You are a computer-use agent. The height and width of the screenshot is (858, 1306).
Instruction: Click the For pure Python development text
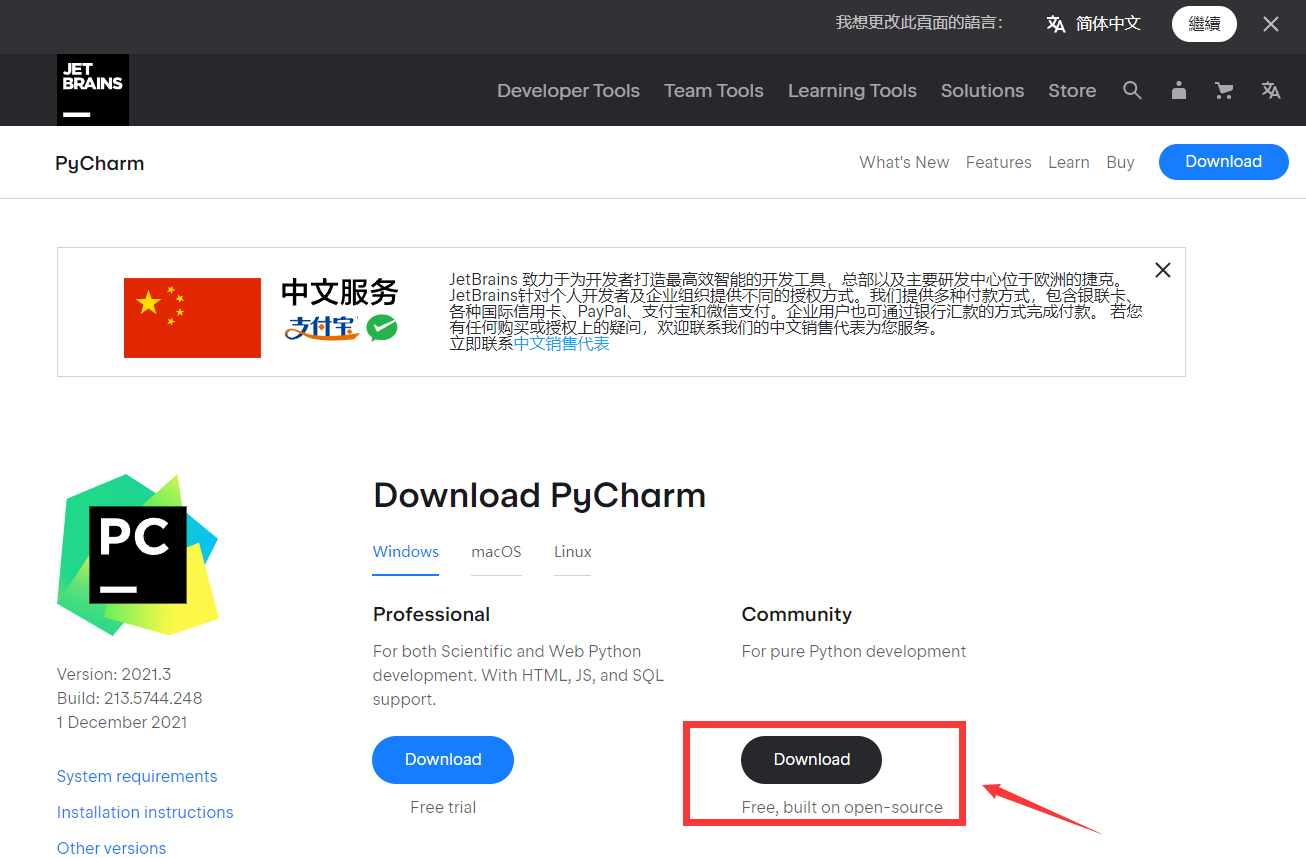click(854, 651)
